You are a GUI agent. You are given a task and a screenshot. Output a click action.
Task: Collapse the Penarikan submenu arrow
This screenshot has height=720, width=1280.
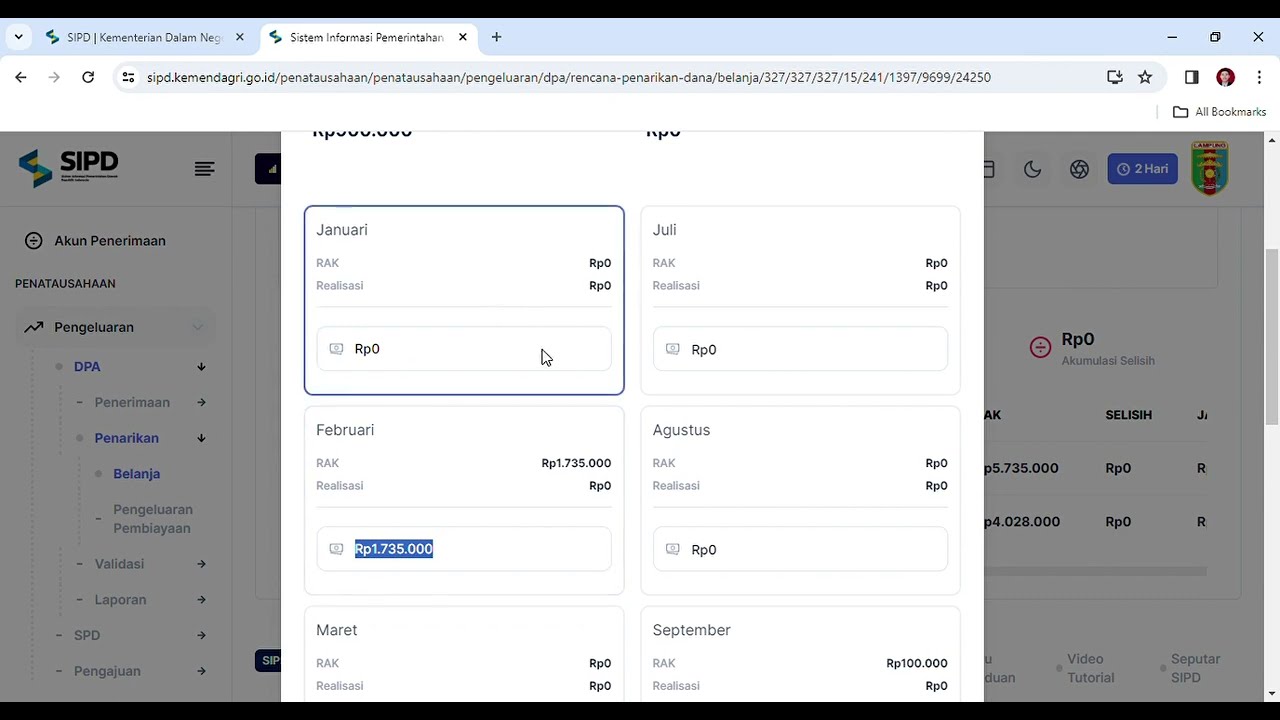[201, 438]
